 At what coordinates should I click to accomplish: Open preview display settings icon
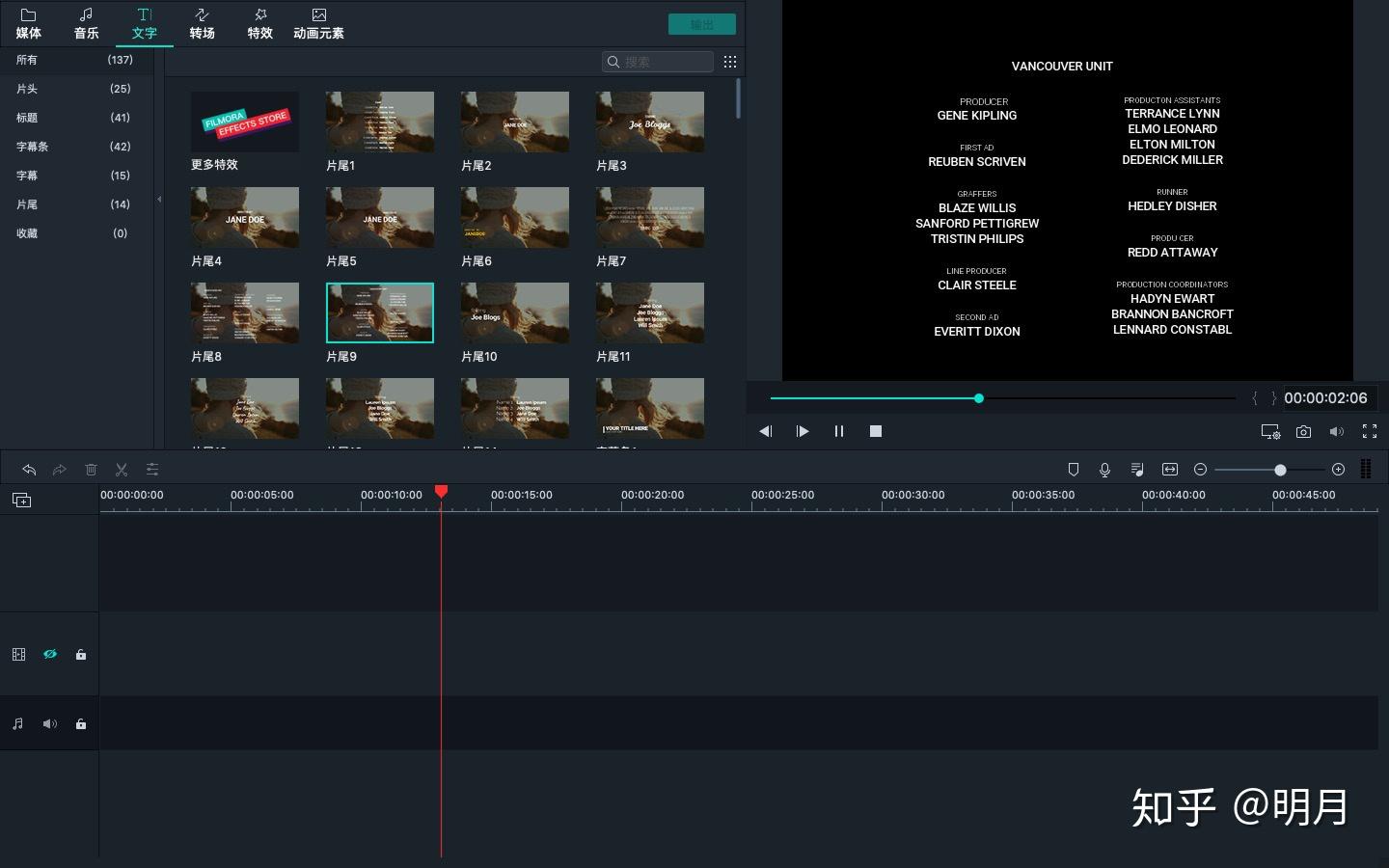tap(1270, 431)
